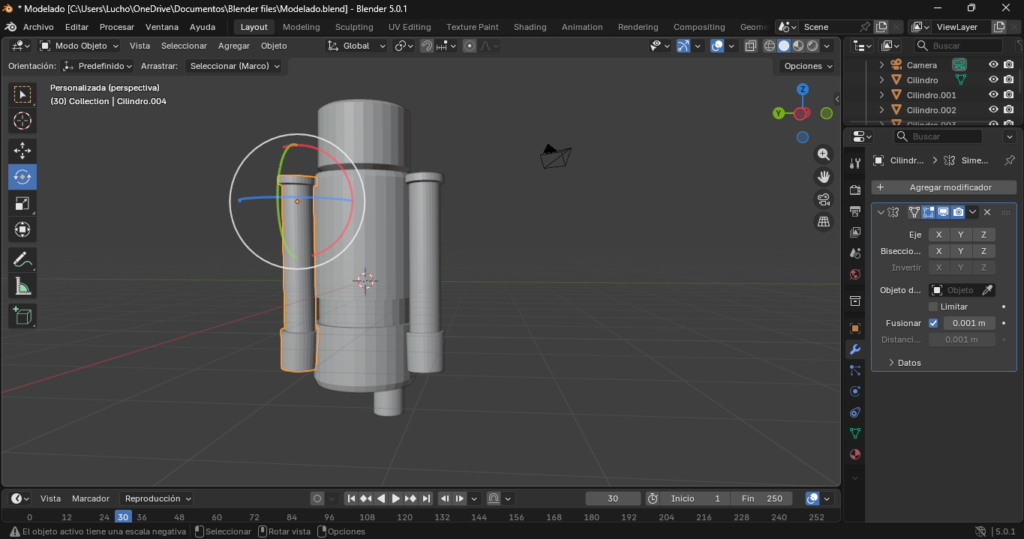Toggle camera view icon in viewport

click(824, 199)
